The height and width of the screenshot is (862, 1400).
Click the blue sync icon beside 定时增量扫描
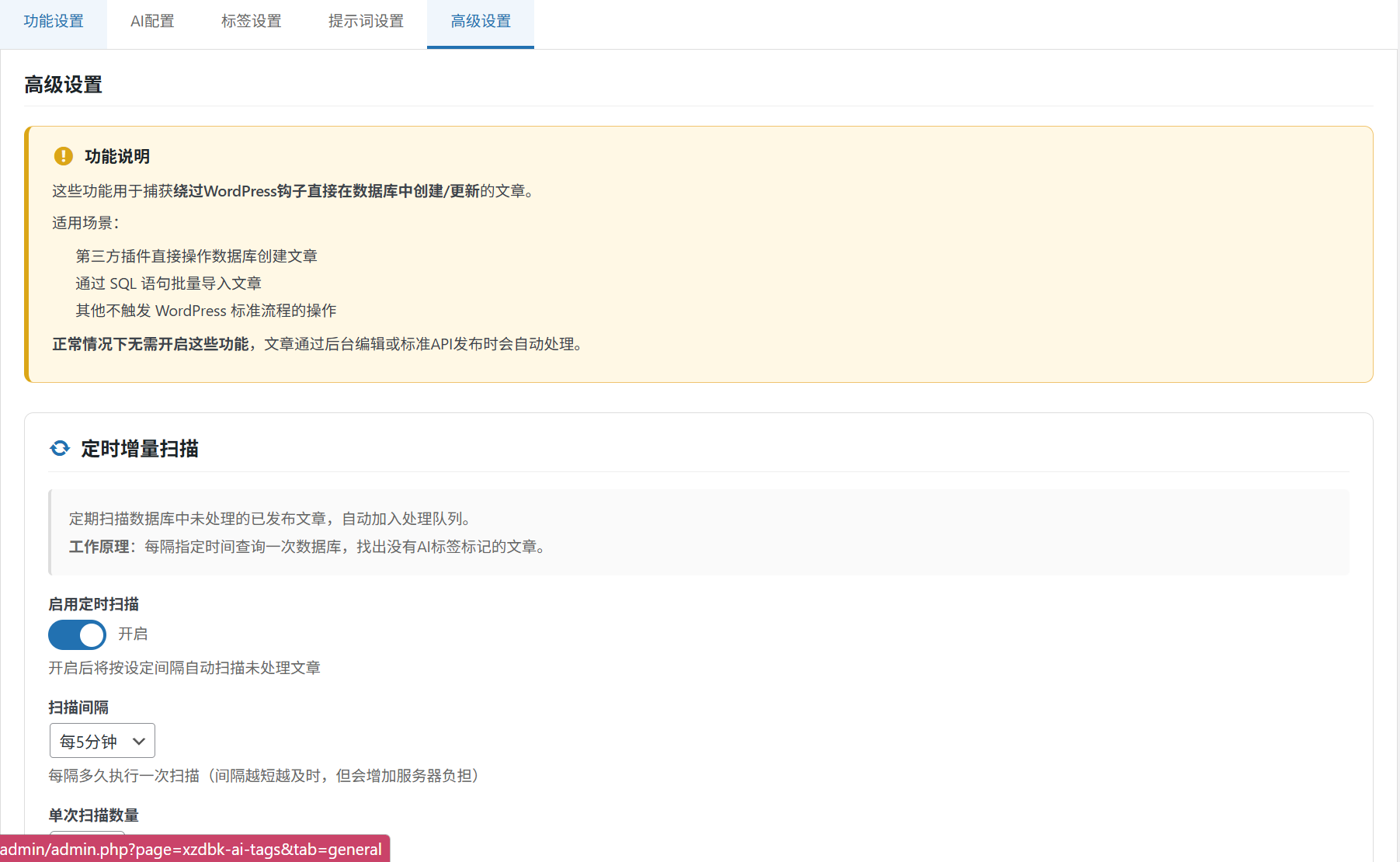pos(60,448)
